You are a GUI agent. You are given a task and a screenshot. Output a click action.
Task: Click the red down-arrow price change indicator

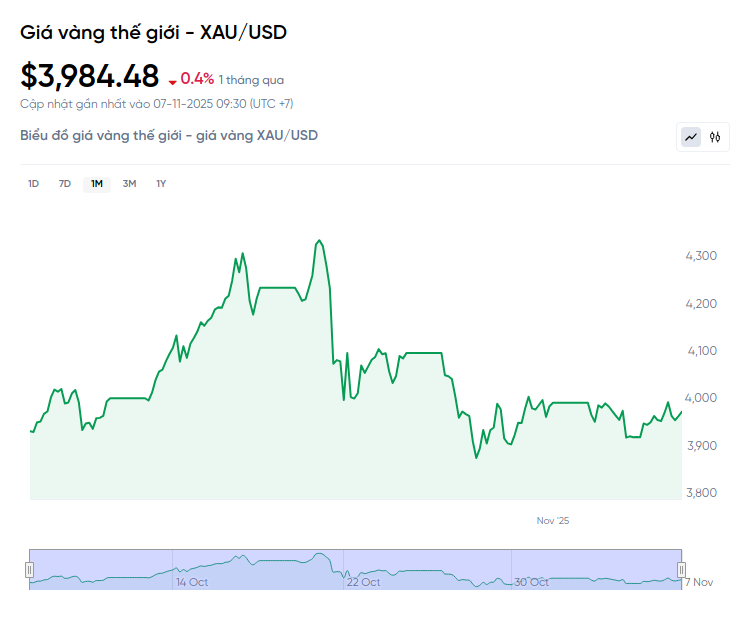pos(172,81)
